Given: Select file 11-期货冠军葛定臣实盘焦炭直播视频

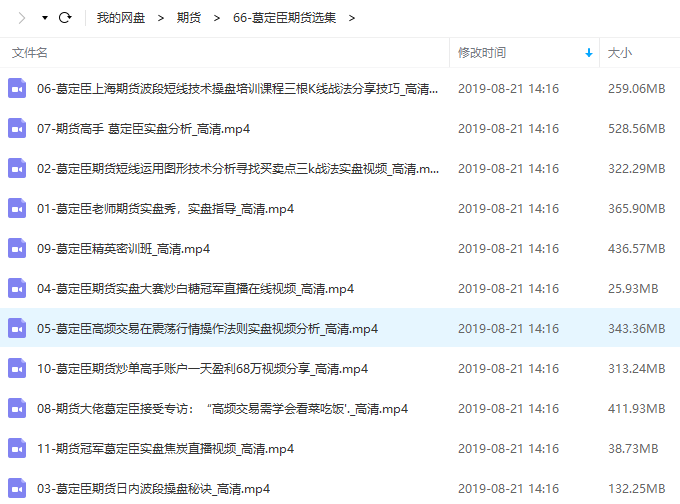Looking at the screenshot, I should pos(166,448).
